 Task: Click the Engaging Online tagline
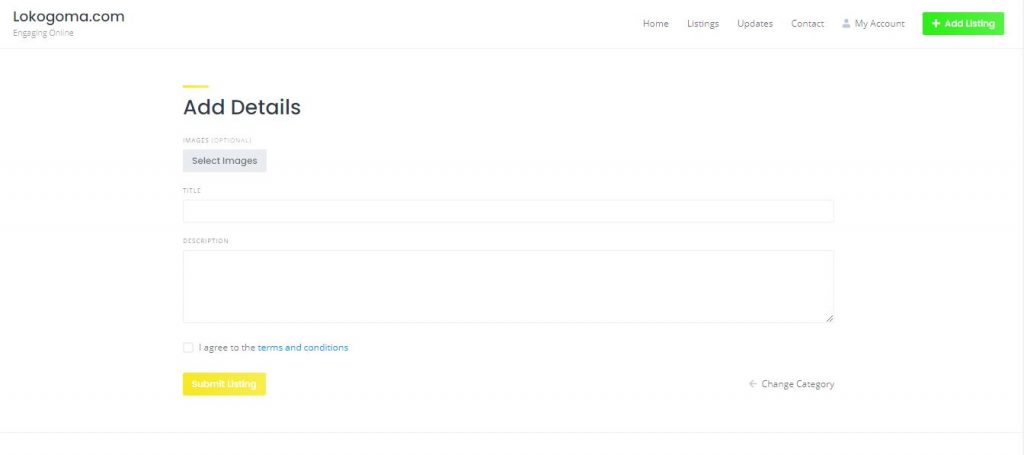point(43,33)
